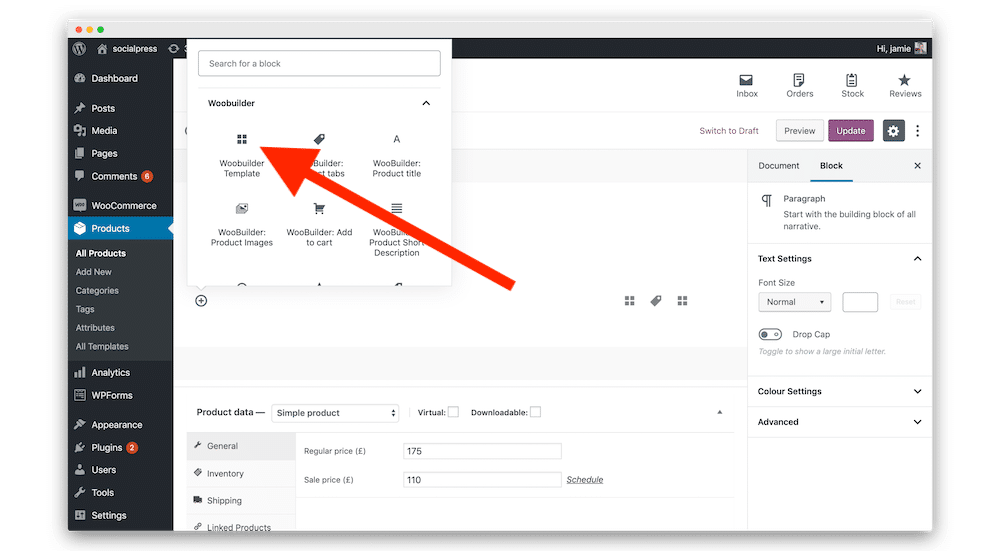The width and height of the screenshot is (1000, 551).
Task: Open All Products submenu link
Action: pos(101,253)
